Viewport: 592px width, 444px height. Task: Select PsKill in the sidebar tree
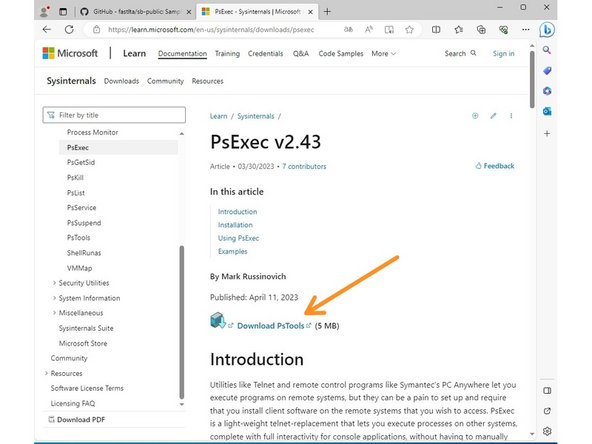[75, 177]
